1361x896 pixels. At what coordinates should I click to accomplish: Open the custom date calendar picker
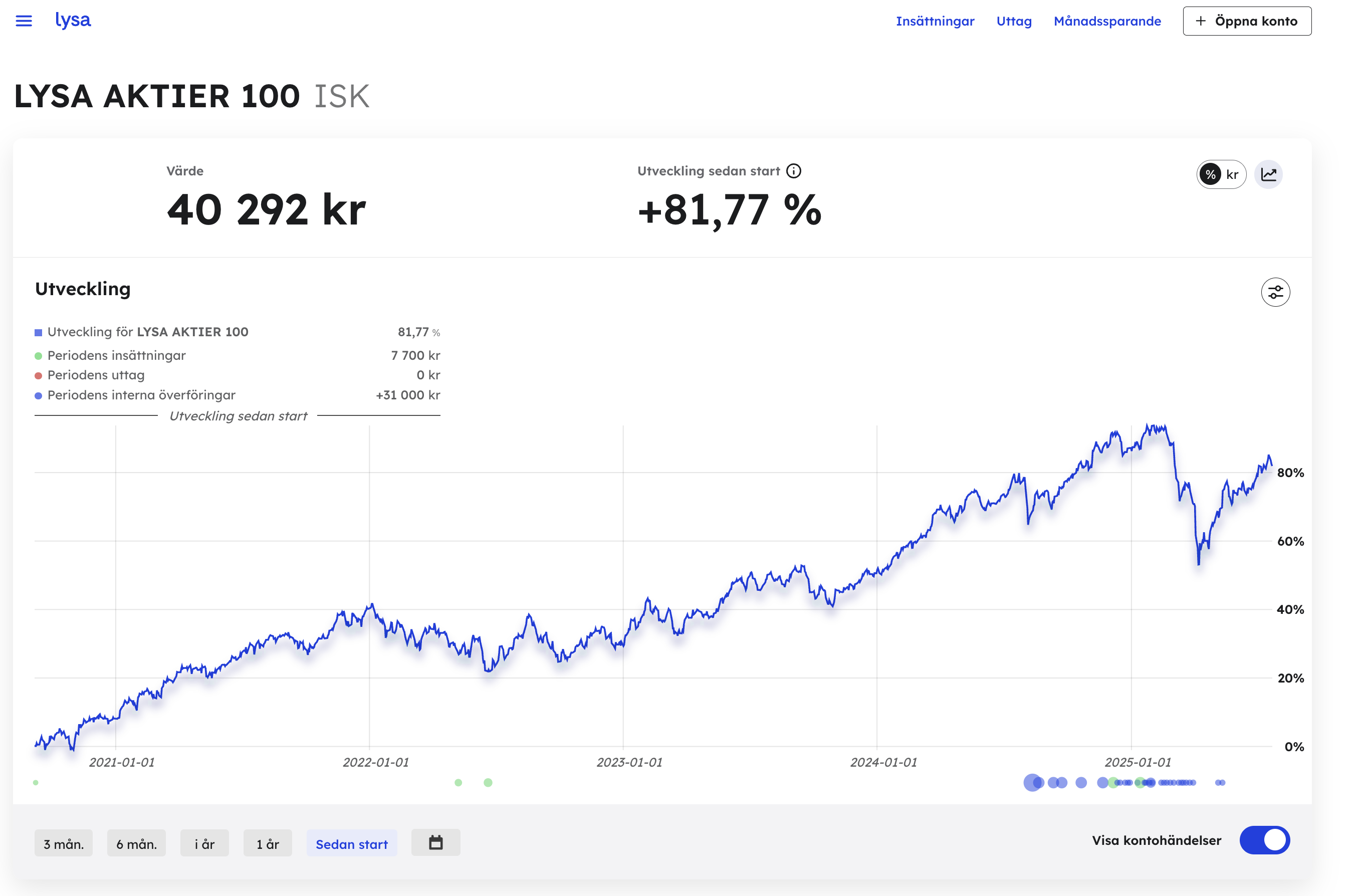pos(436,843)
